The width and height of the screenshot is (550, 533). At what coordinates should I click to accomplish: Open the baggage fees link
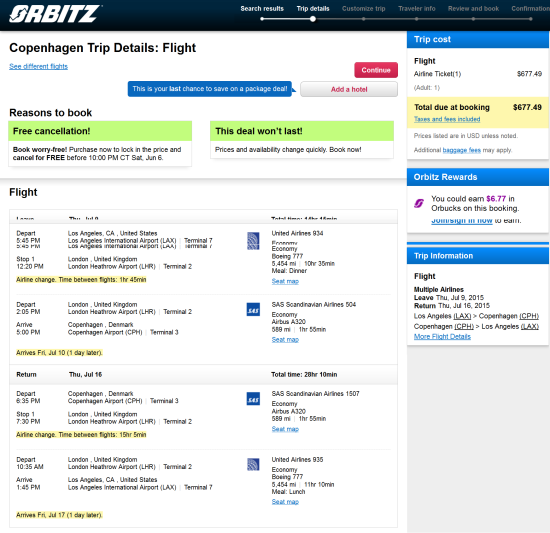tap(462, 150)
